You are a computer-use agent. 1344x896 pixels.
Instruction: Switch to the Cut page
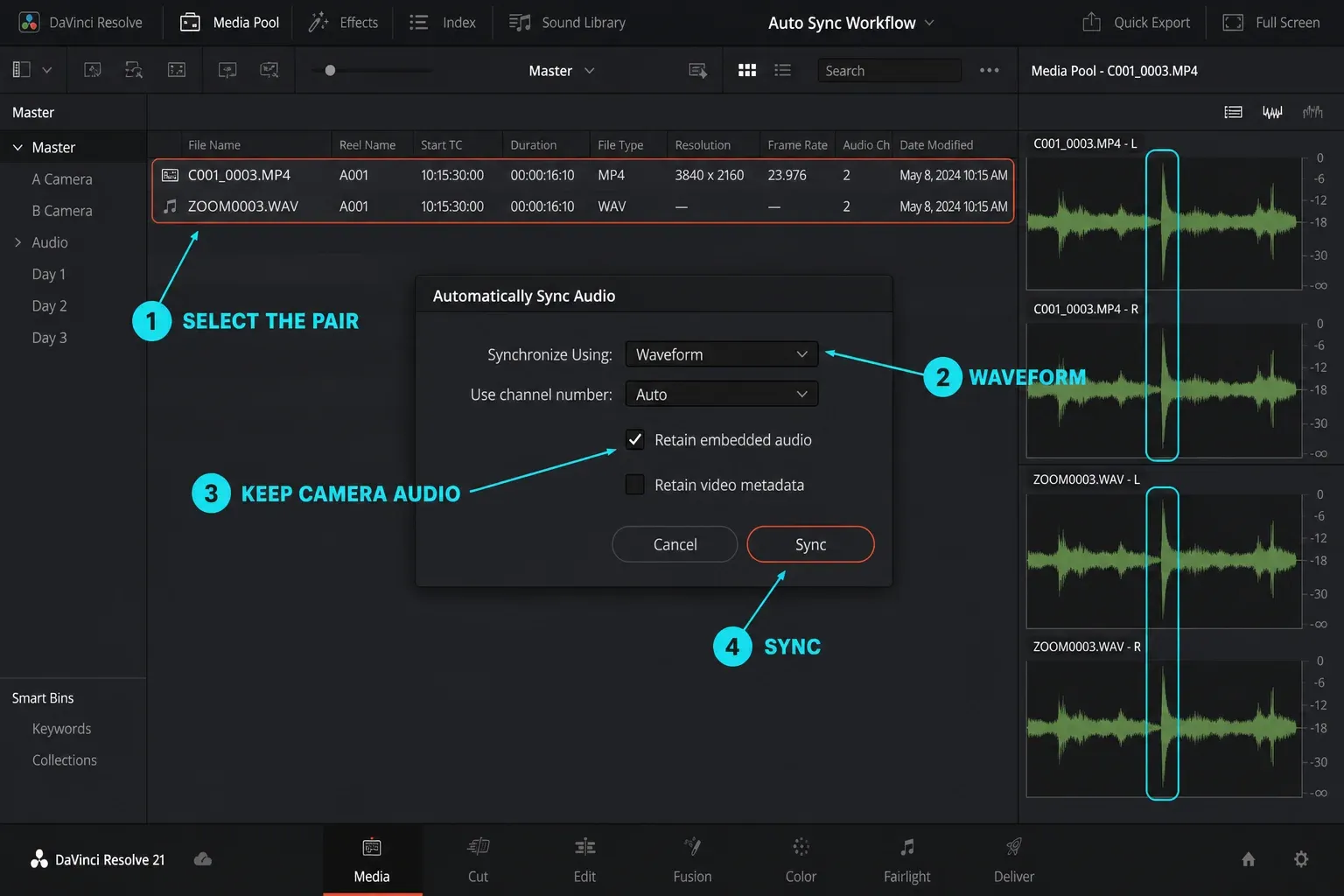pos(478,860)
